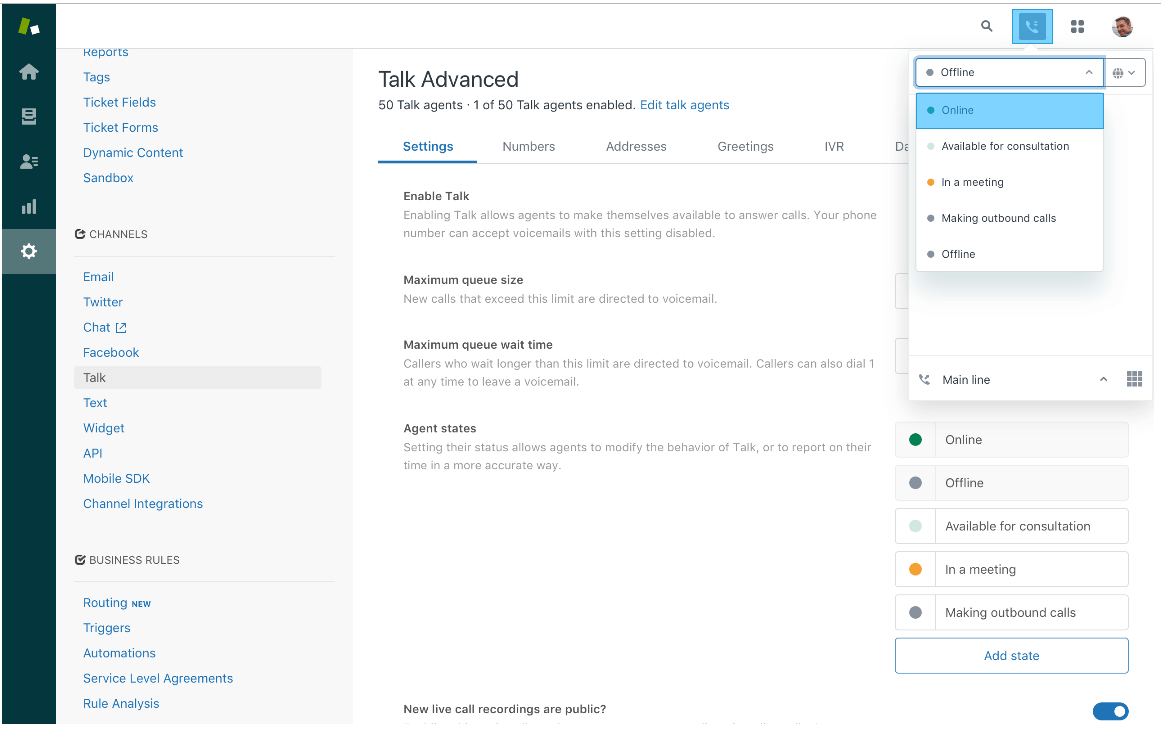Open the user profile avatar
This screenshot has width=1161, height=729.
[x=1122, y=27]
